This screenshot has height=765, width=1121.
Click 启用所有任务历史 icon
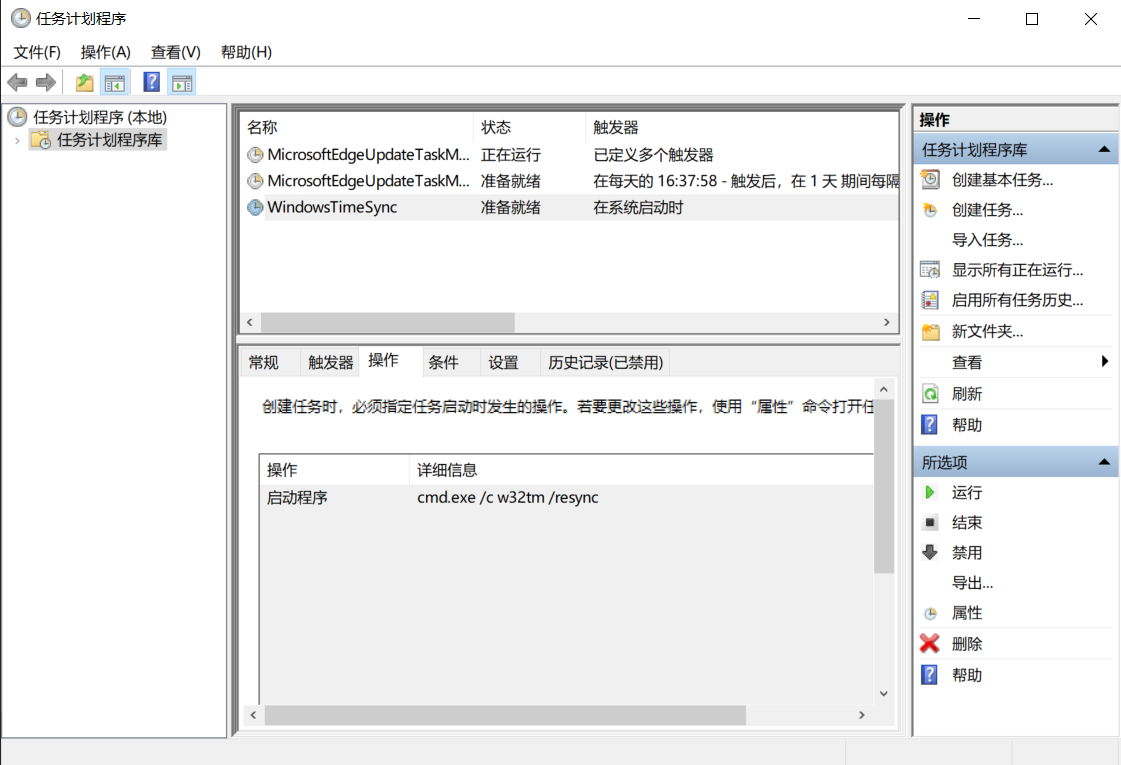[930, 300]
